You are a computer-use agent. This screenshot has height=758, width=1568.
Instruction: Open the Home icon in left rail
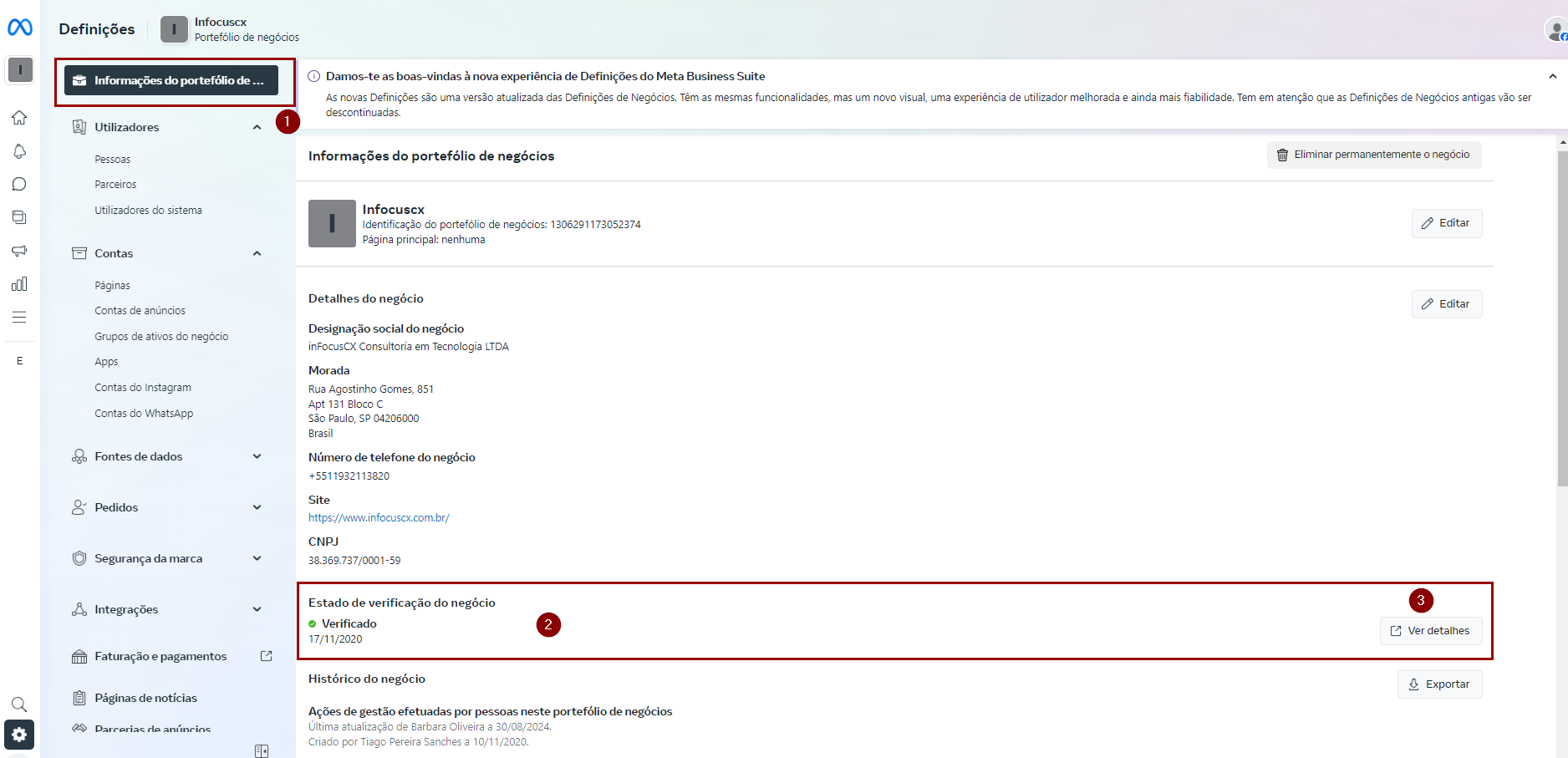pyautogui.click(x=19, y=118)
